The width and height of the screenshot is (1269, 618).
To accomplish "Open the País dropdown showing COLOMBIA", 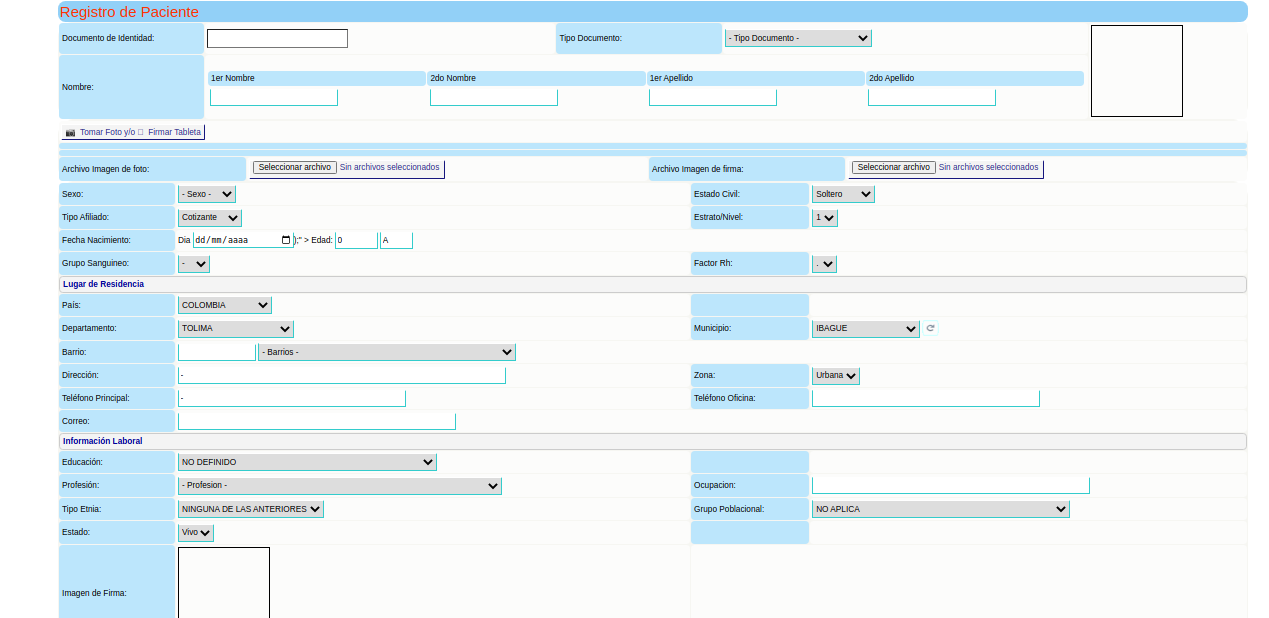I will click(224, 305).
